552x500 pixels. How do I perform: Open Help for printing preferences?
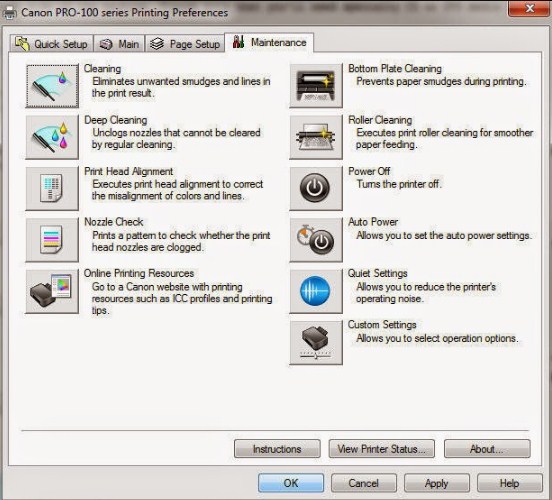click(509, 483)
